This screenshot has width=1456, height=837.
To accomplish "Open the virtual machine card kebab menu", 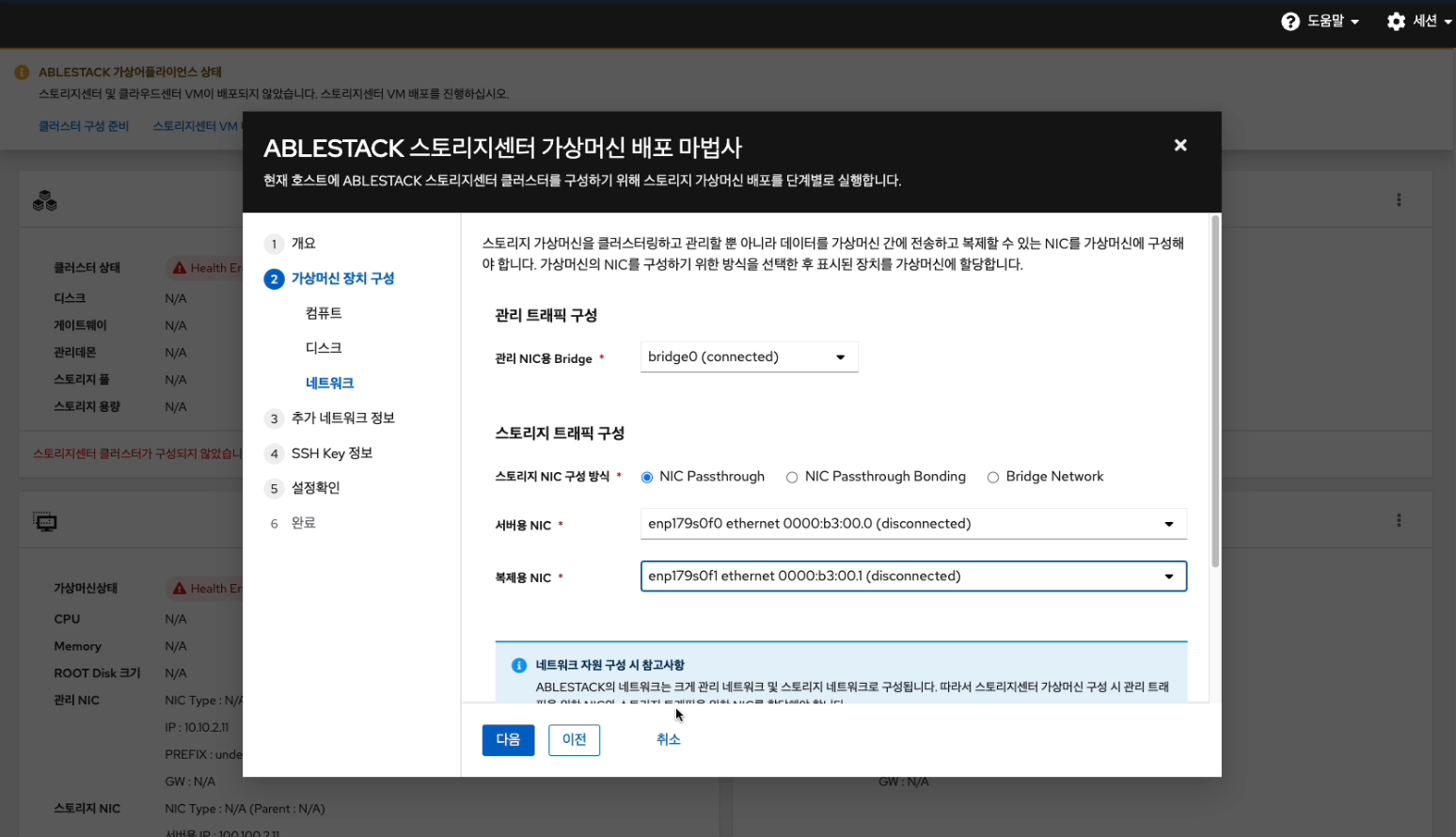I will 1399,519.
